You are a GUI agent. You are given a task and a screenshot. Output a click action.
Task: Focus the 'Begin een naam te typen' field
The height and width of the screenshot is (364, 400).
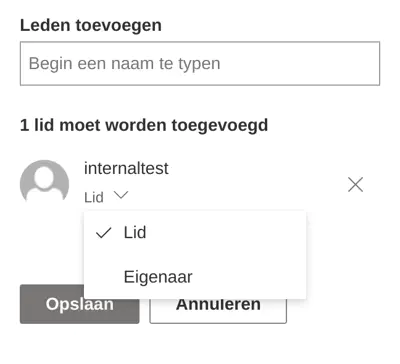[200, 63]
